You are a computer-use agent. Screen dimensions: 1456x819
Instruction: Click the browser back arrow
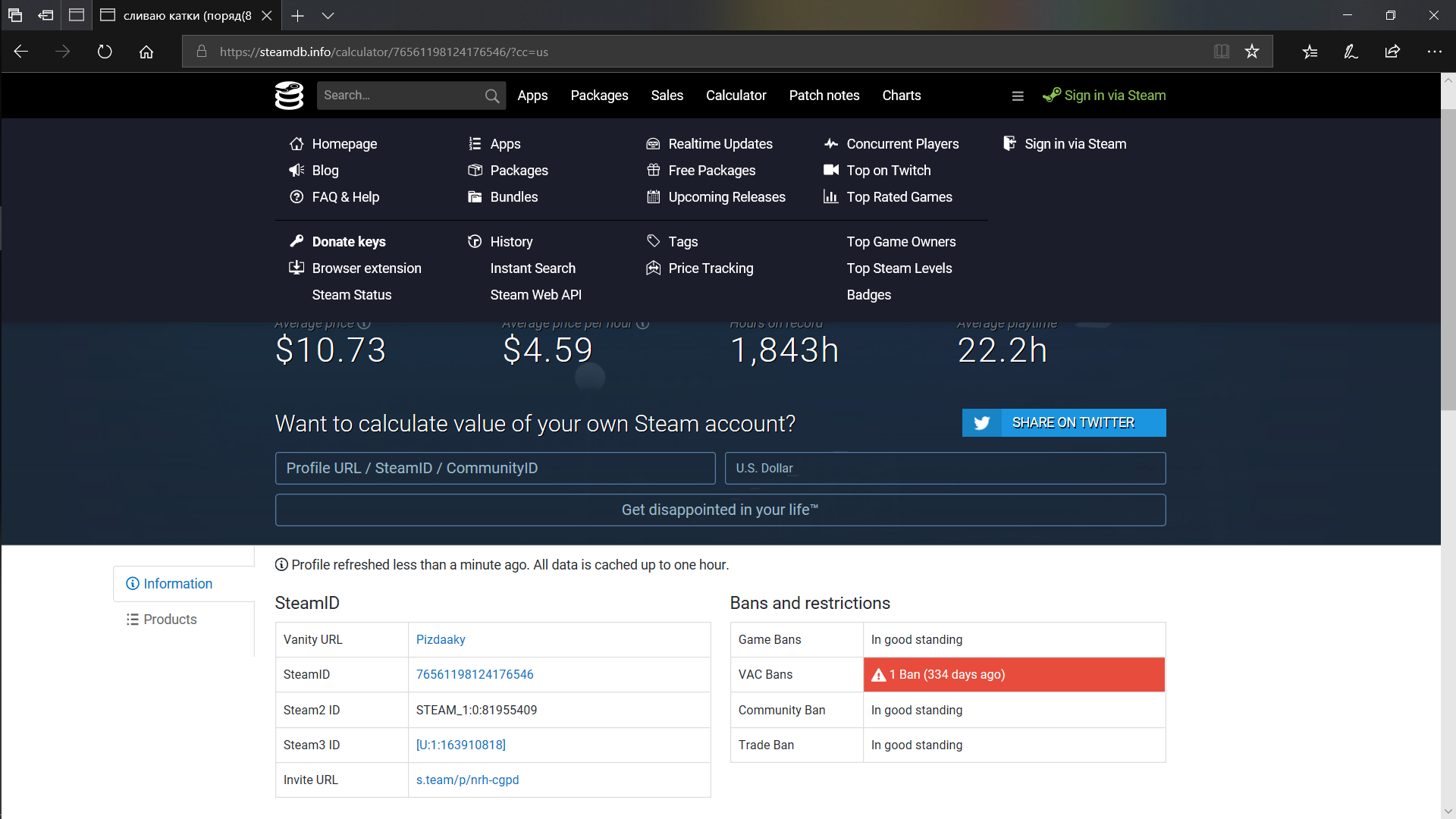pyautogui.click(x=21, y=52)
